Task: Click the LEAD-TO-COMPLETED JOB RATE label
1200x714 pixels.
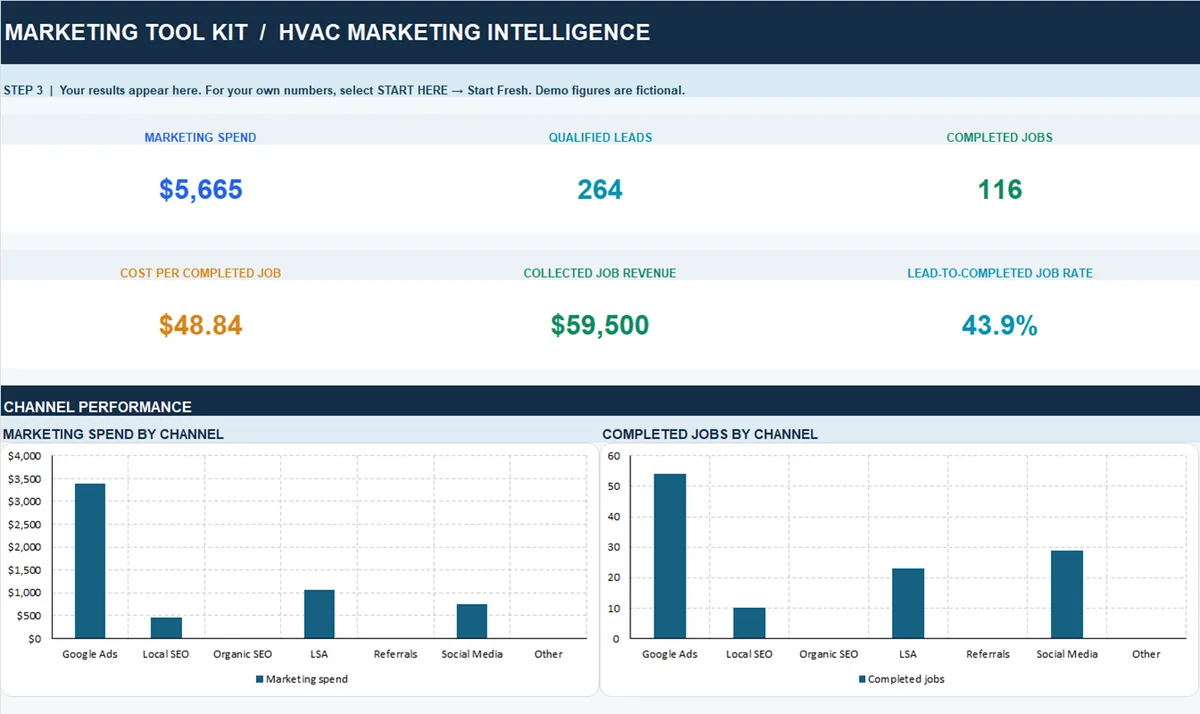Action: click(x=1000, y=273)
